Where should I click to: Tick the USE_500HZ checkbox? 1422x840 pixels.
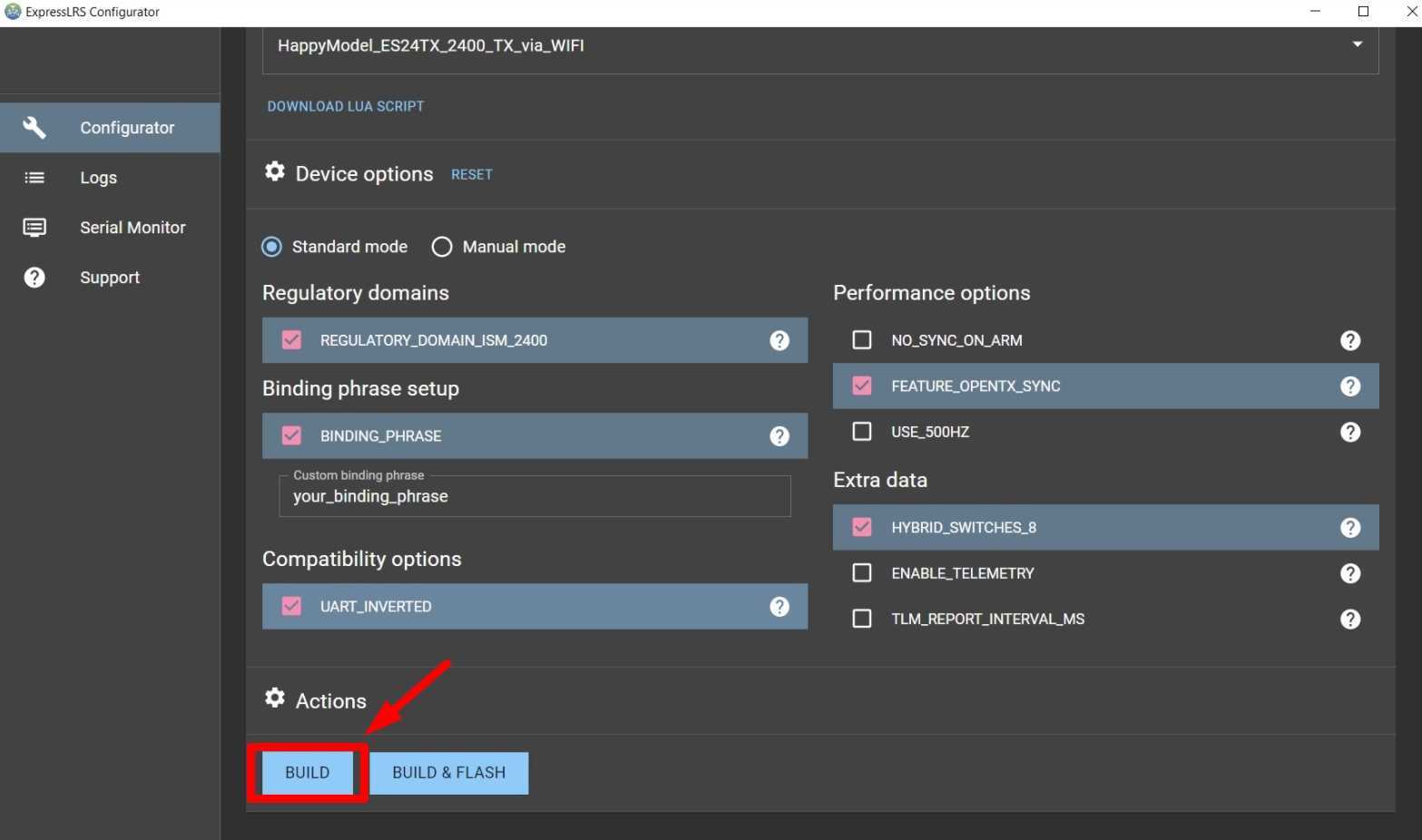coord(861,432)
